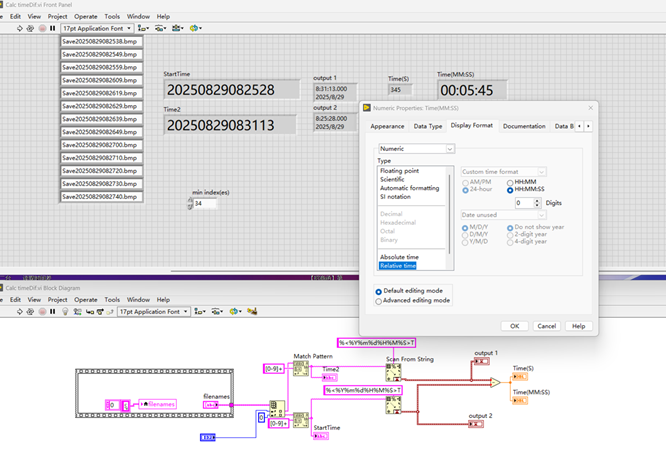Select Relative time in Type list
The image size is (666, 464).
coord(398,266)
